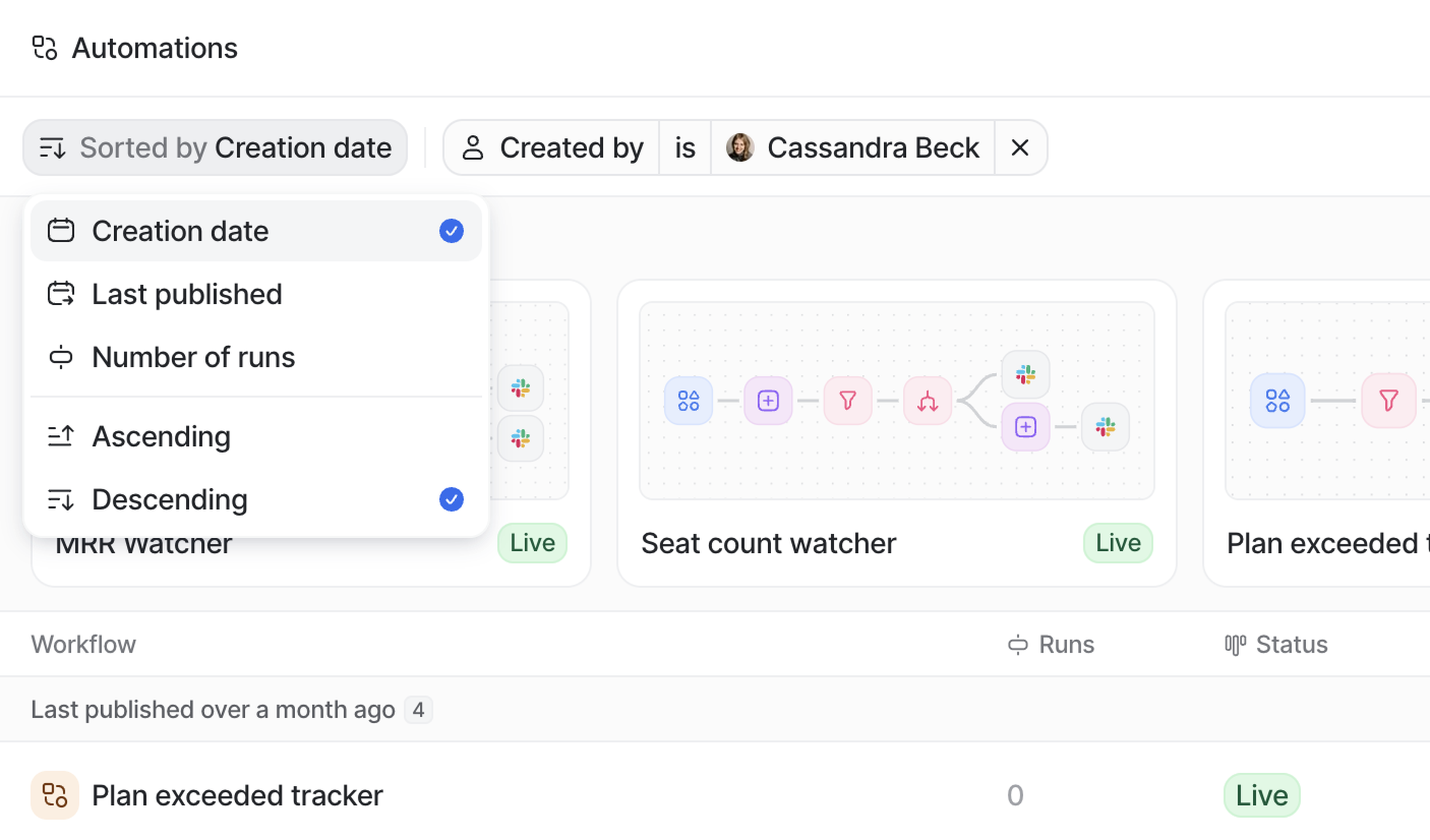
Task: Click the blue trigger node in the Plan exceeded card
Action: [1277, 401]
